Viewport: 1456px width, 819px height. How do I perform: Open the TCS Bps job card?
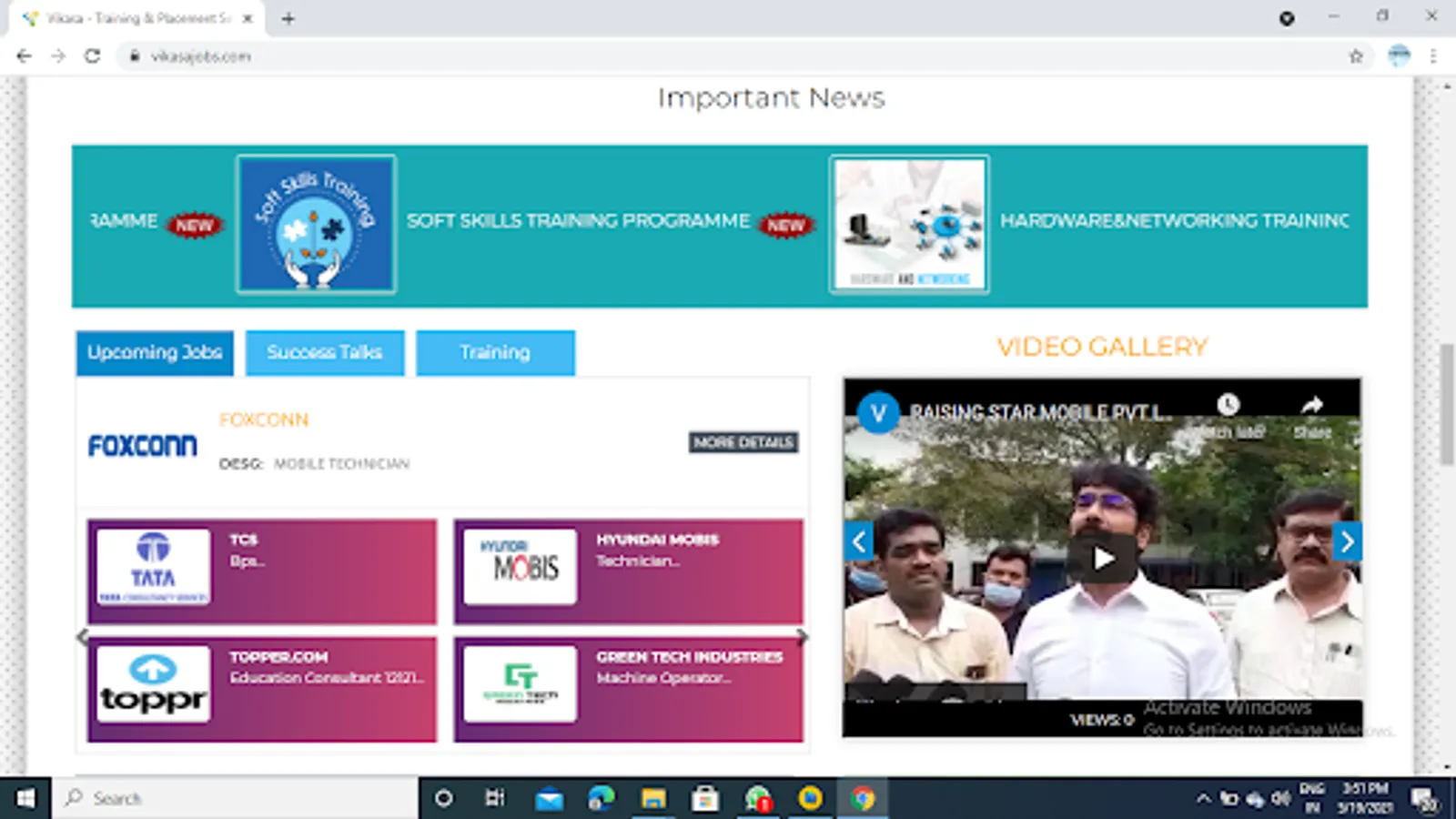pos(262,571)
